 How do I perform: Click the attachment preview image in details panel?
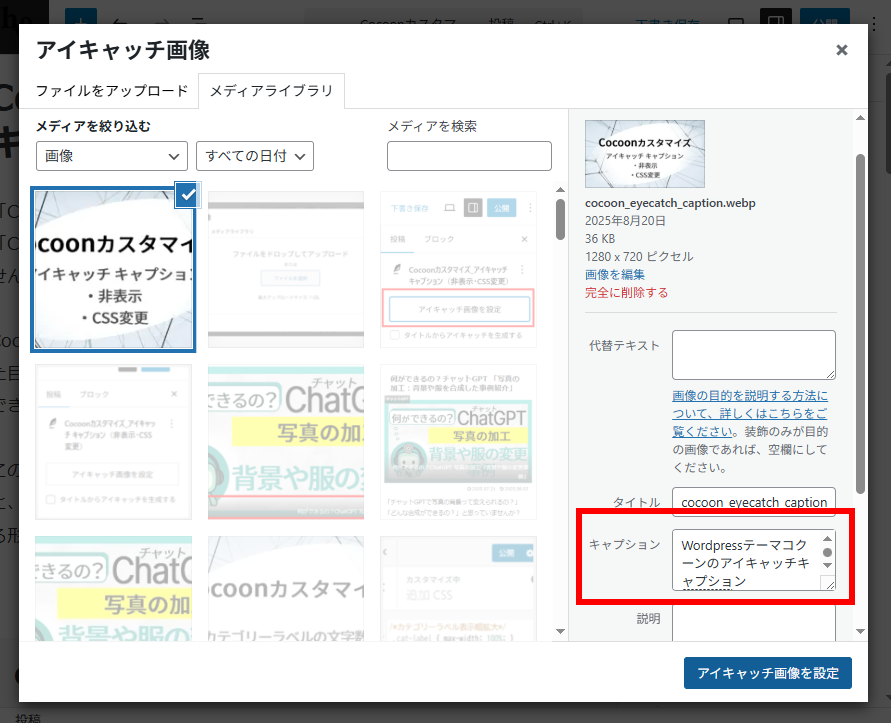(x=645, y=154)
